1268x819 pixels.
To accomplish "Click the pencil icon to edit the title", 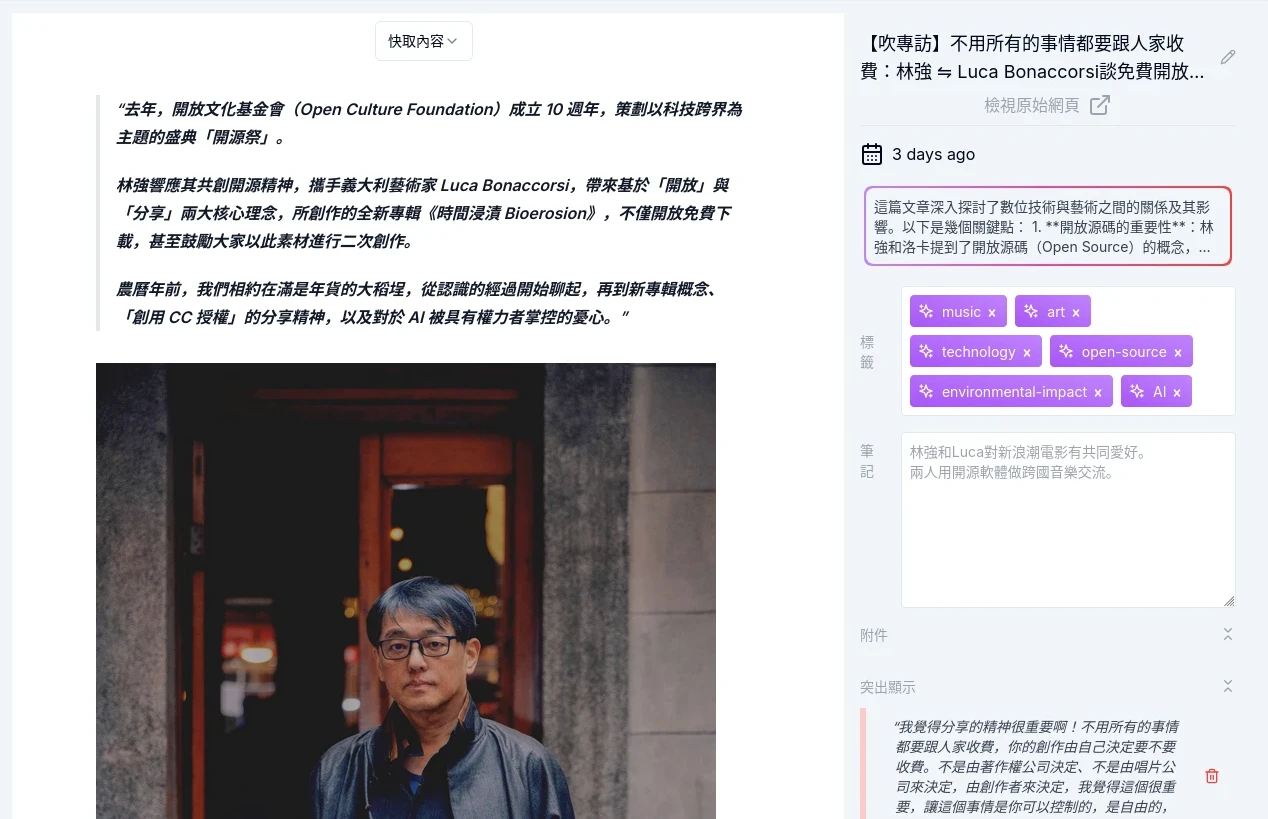I will [x=1228, y=57].
